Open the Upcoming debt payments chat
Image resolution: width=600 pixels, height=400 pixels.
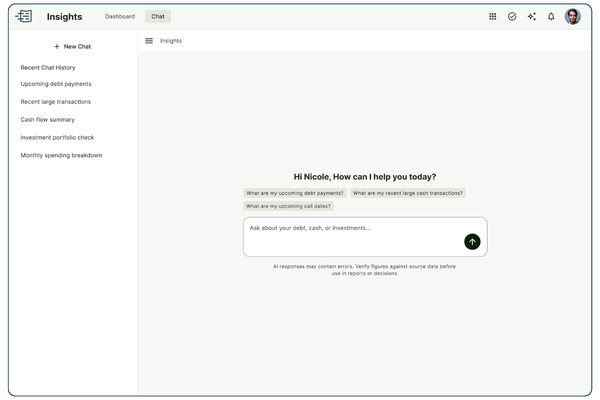click(56, 84)
